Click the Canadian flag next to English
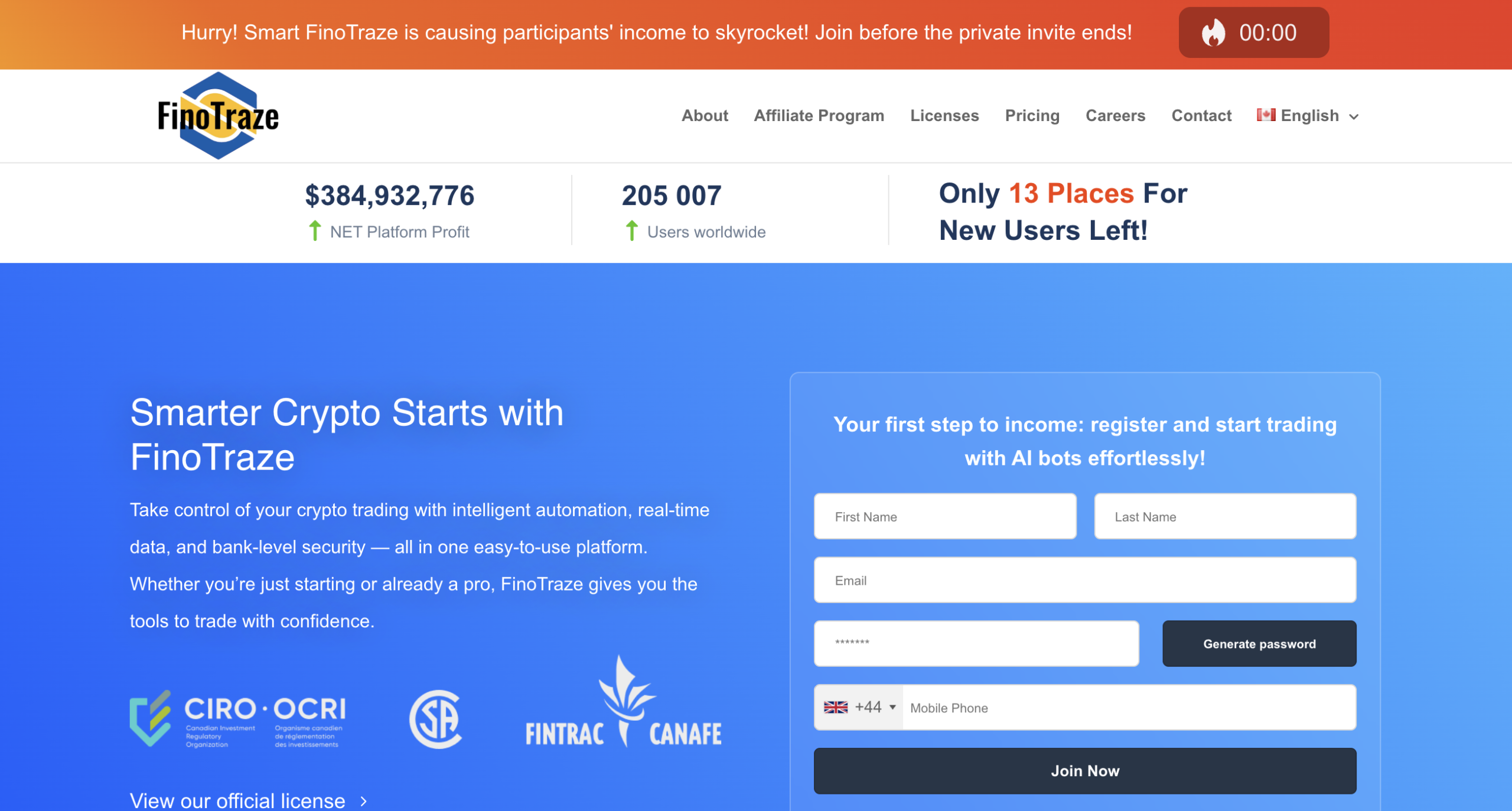 (1266, 115)
